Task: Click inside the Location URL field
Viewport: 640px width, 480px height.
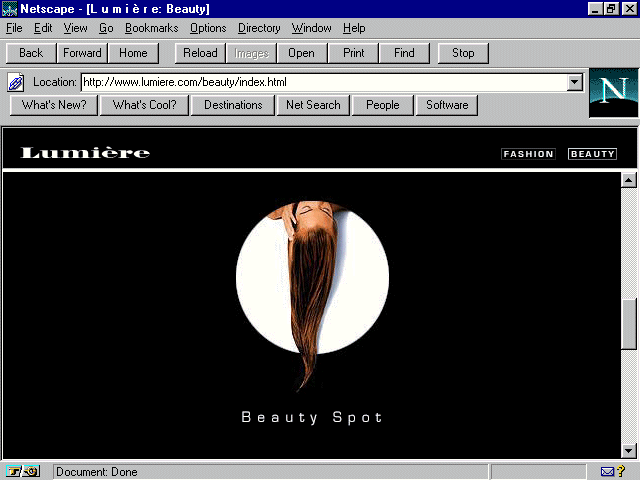Action: [320, 82]
